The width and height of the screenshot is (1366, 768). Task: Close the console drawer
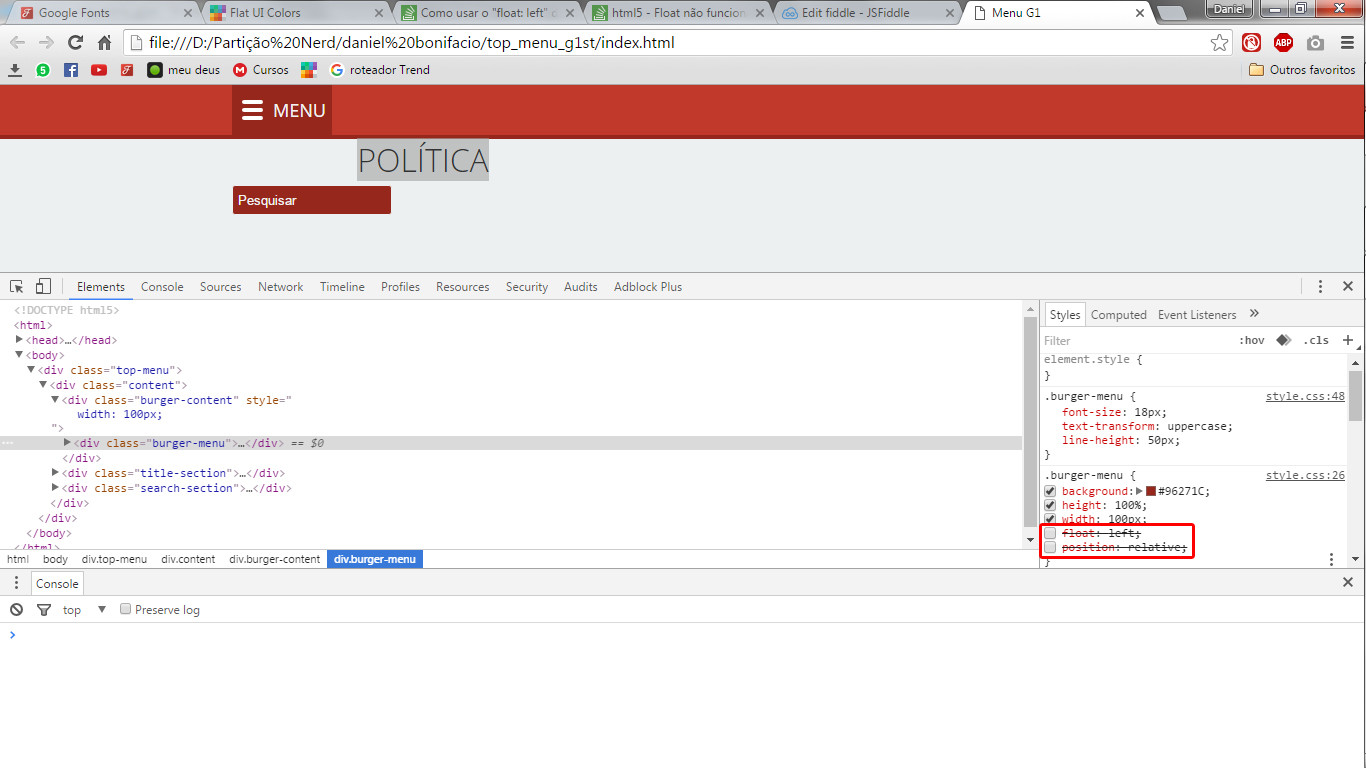(1348, 582)
